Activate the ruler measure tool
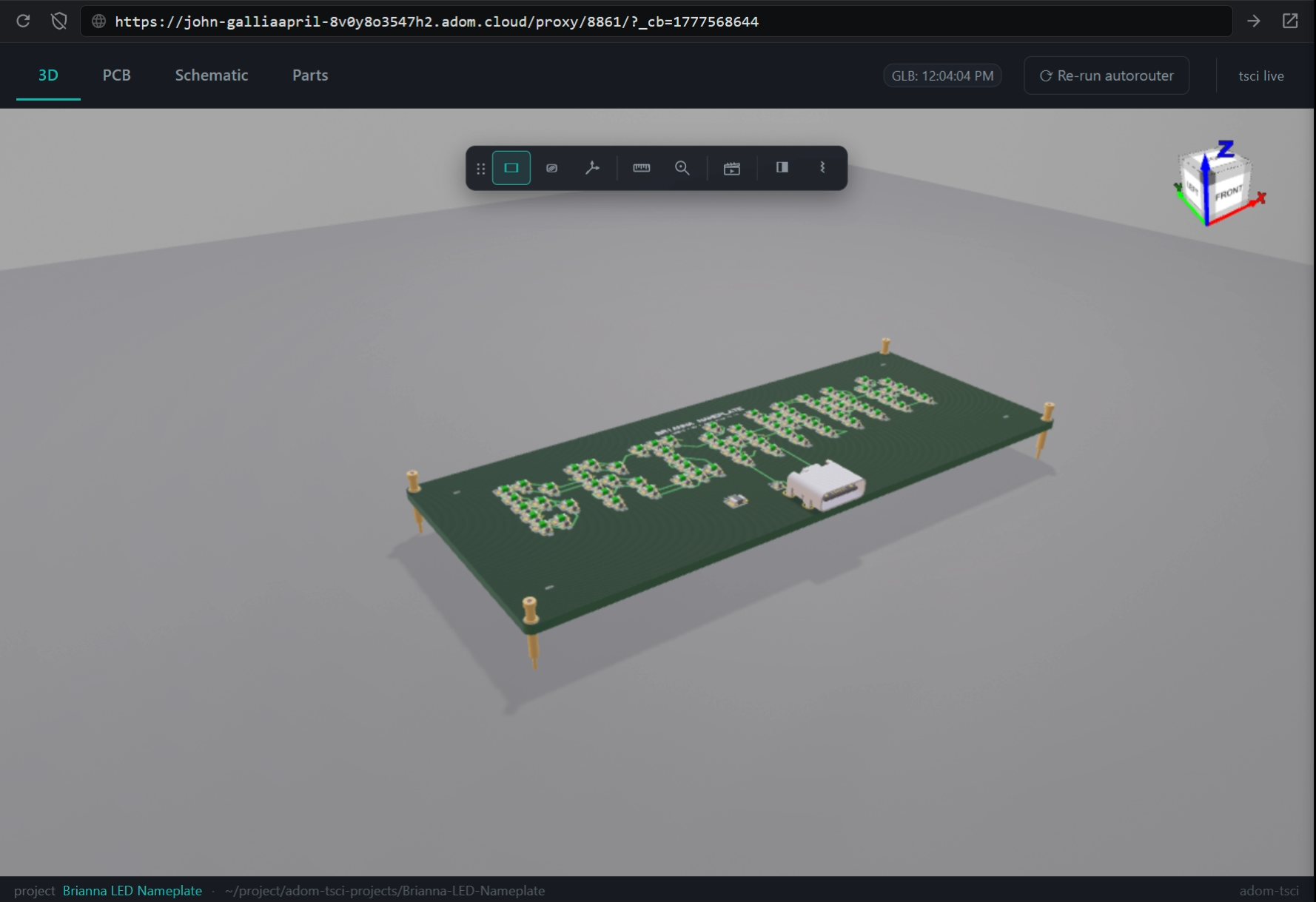The width and height of the screenshot is (1316, 902). click(x=642, y=168)
